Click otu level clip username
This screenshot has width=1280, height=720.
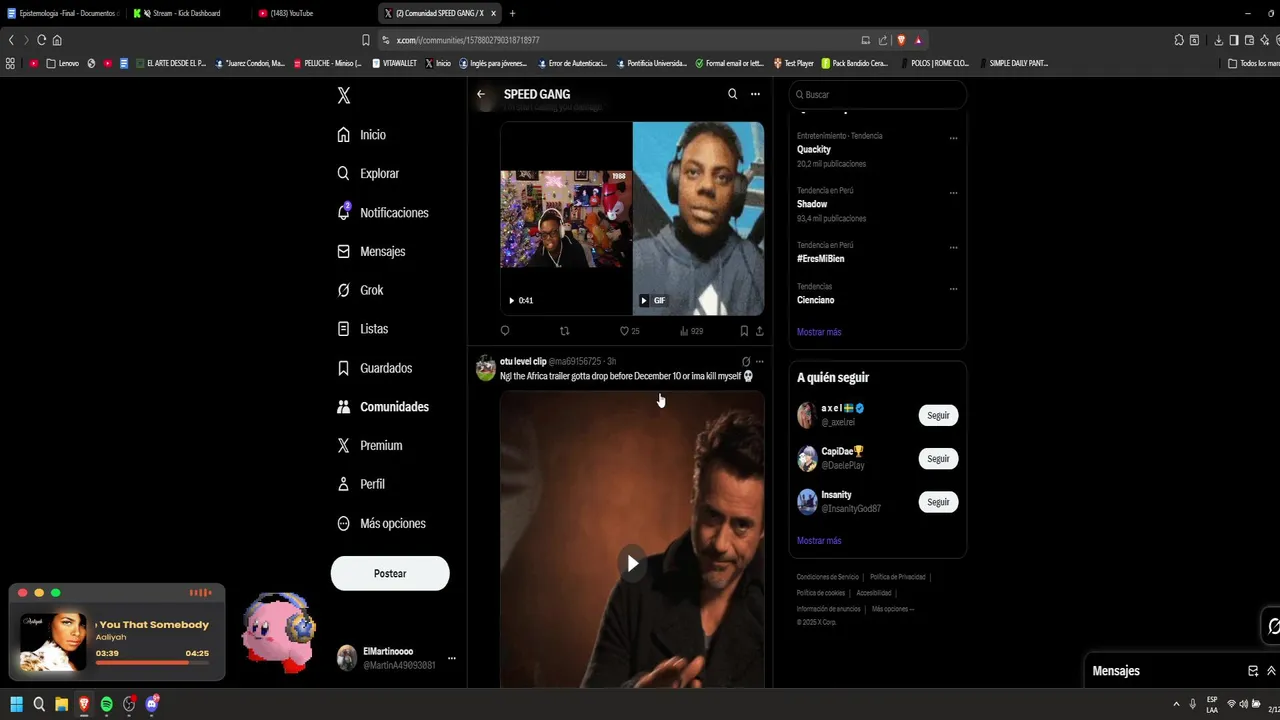[x=523, y=361]
